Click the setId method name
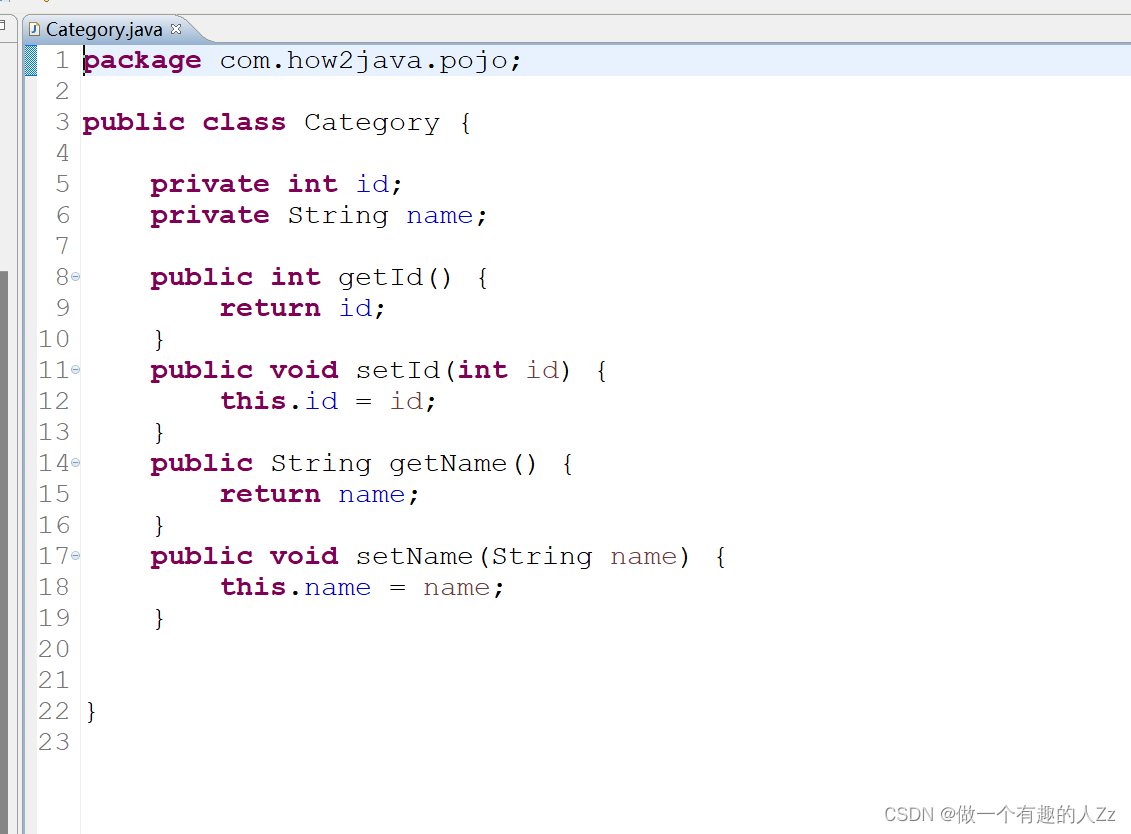 click(397, 371)
